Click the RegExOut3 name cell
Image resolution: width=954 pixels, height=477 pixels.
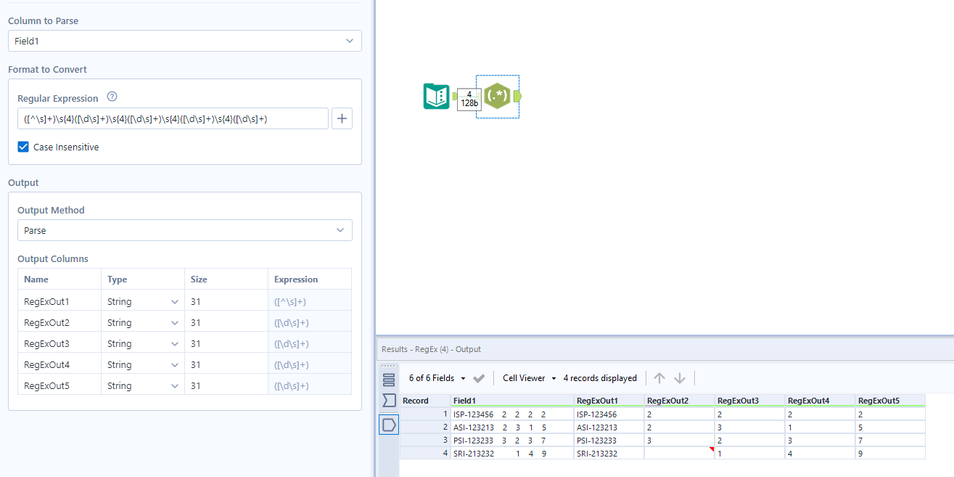(x=60, y=344)
